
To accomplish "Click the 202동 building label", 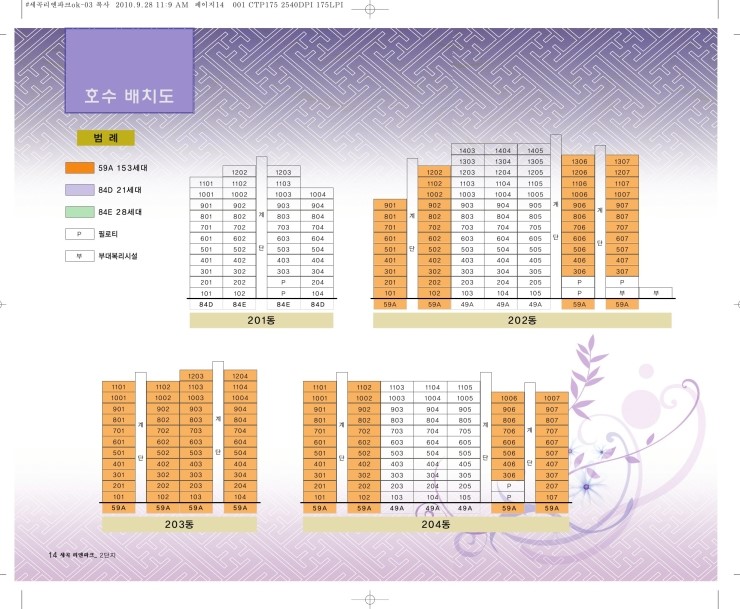I will pyautogui.click(x=522, y=321).
